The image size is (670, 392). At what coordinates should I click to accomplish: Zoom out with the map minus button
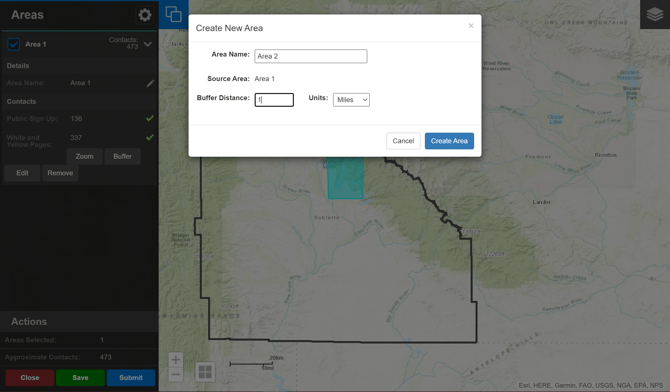176,374
